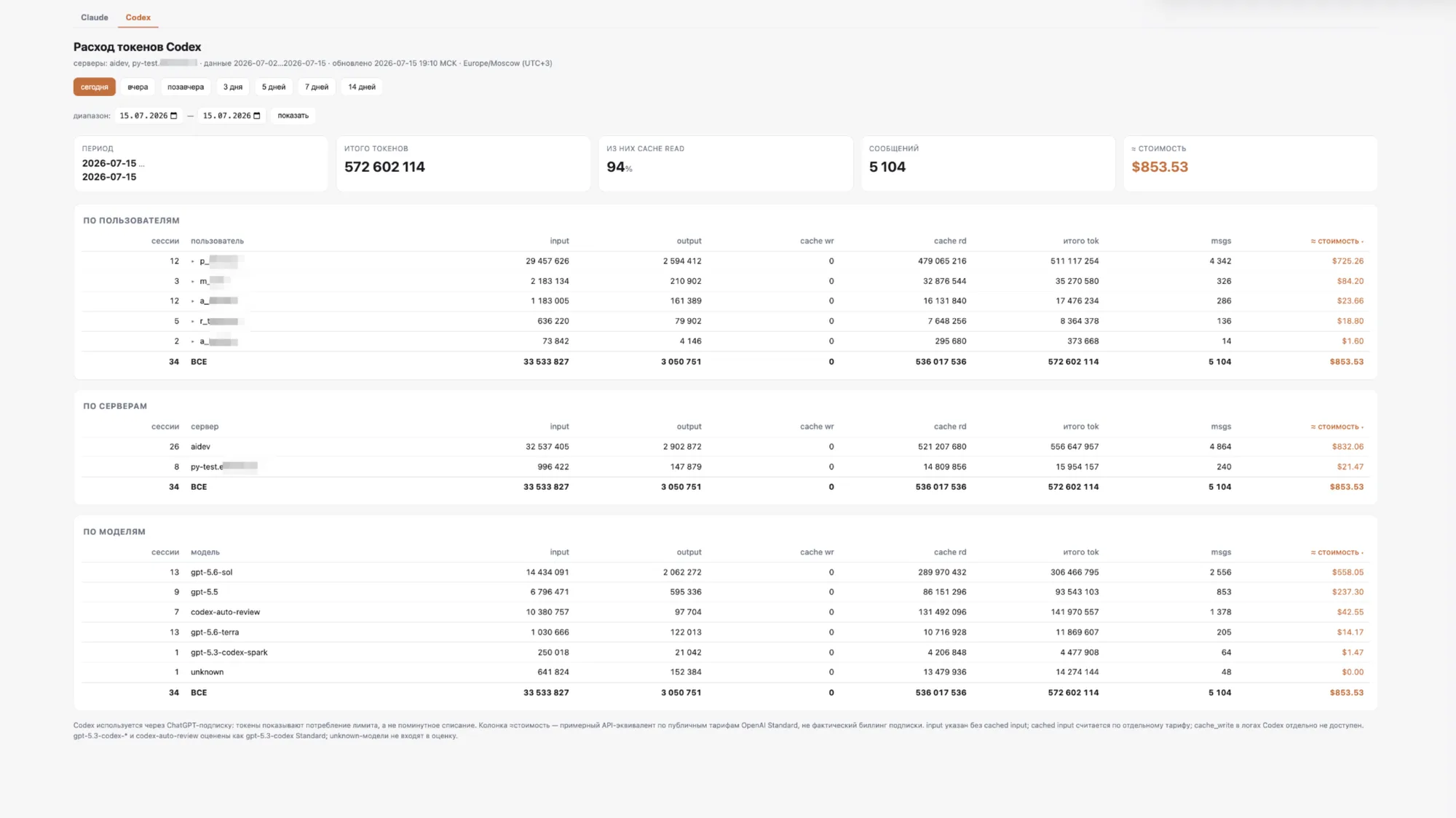Click the 572 602 114 value in the Итого токенов card
This screenshot has height=818, width=1456.
384,167
